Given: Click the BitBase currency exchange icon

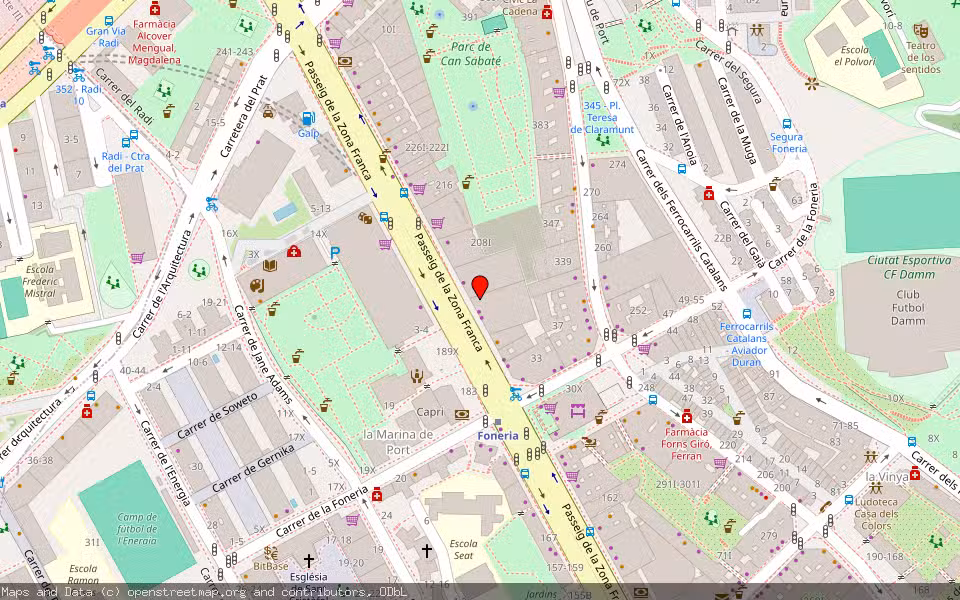Looking at the screenshot, I should (x=271, y=553).
